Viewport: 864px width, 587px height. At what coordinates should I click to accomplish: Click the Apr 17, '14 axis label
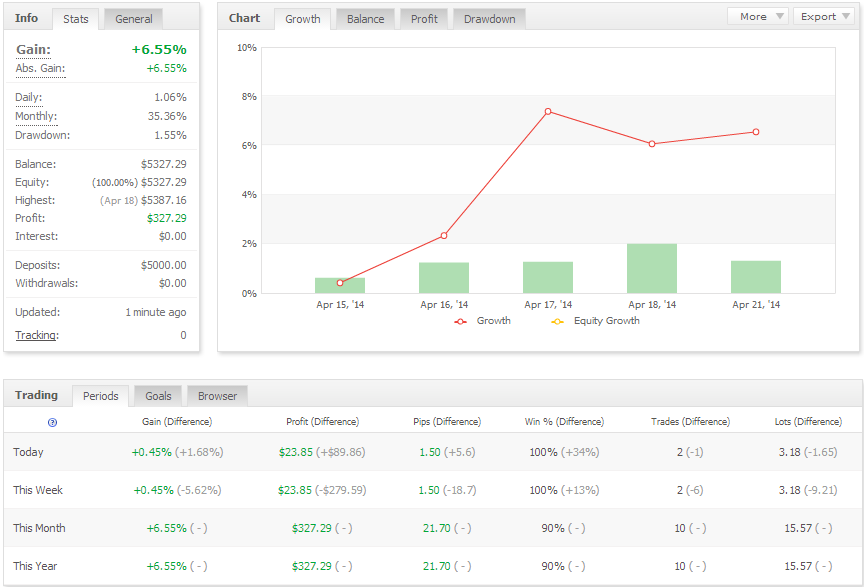548,305
